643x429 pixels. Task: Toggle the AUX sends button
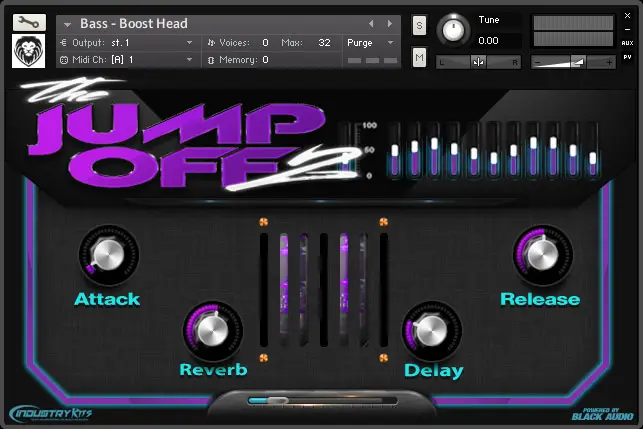coord(627,43)
